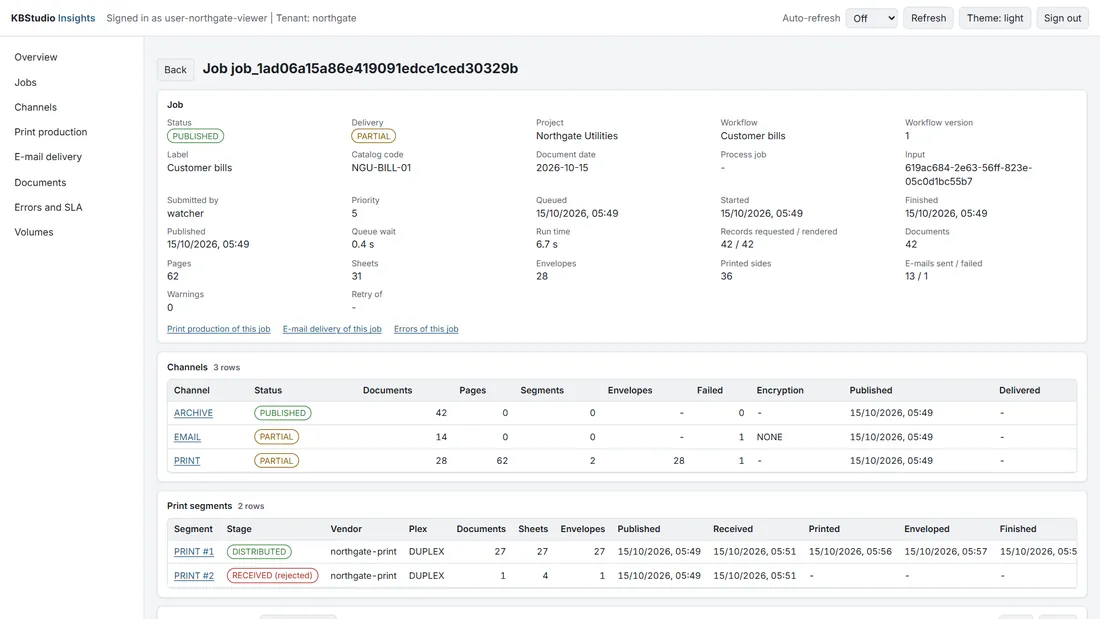Screen dimensions: 1100x619
Task: Open the ARCHIVE channel link
Action: [193, 413]
